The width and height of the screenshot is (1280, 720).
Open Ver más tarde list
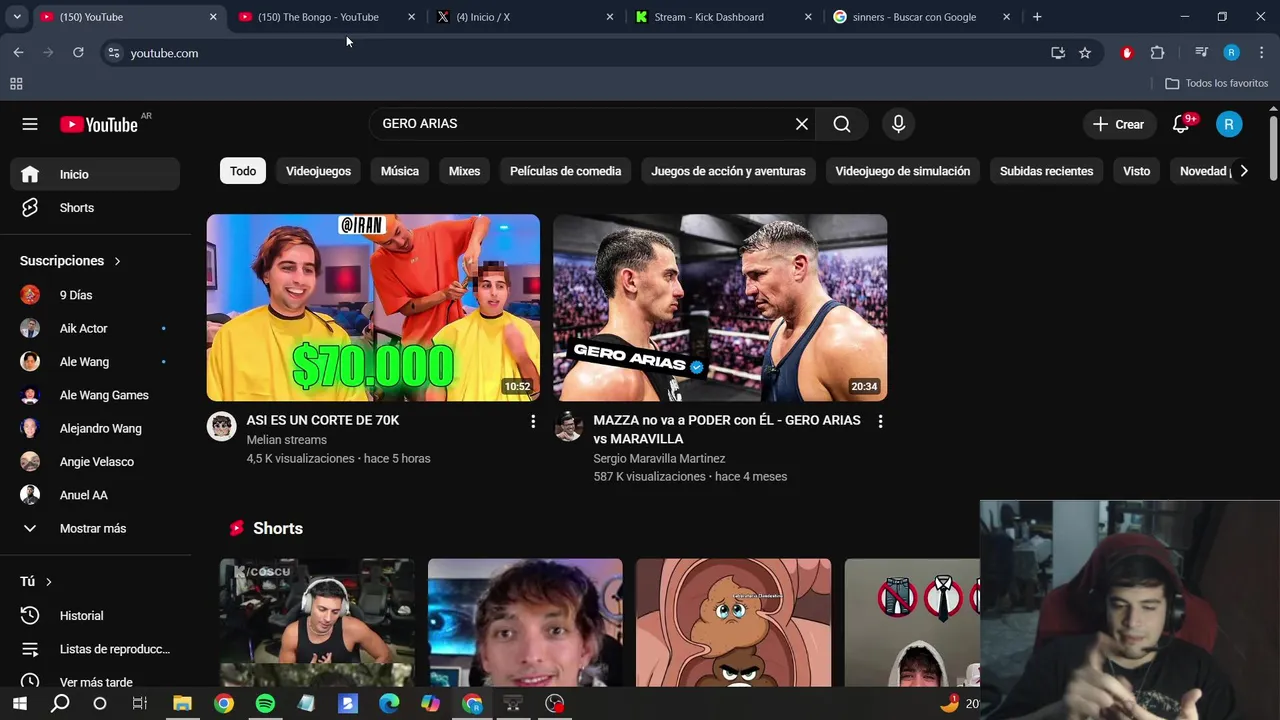[96, 682]
